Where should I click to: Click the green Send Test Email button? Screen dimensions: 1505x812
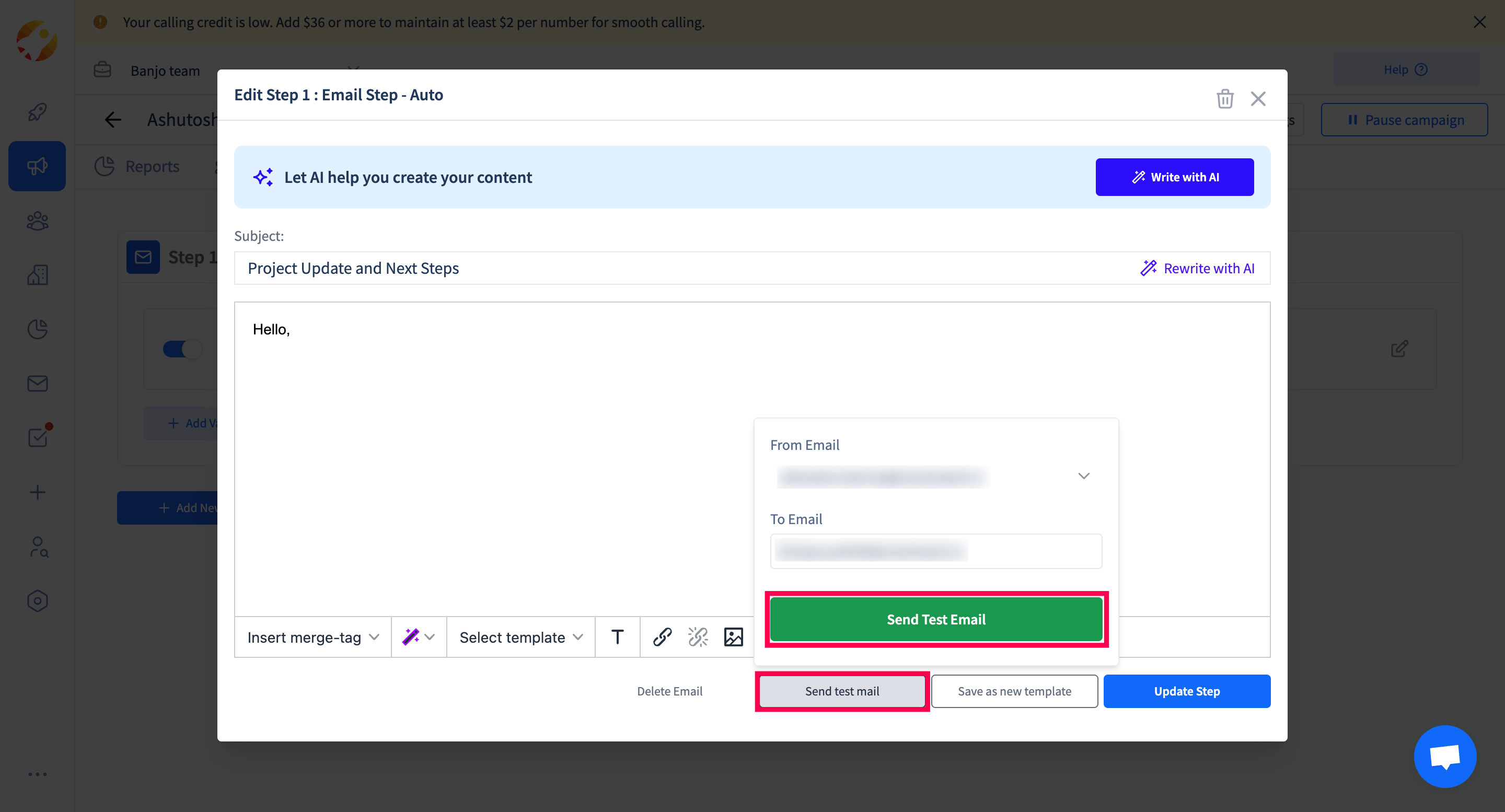935,619
